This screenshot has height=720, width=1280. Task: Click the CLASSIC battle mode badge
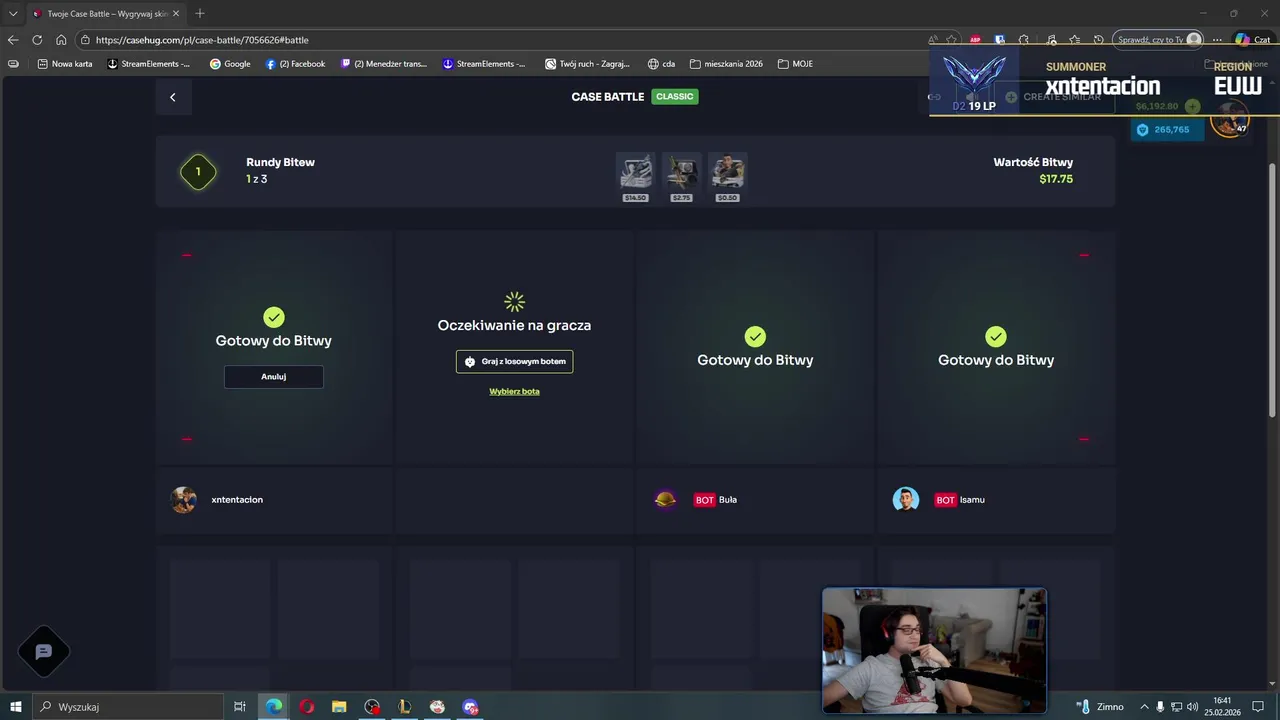coord(675,97)
